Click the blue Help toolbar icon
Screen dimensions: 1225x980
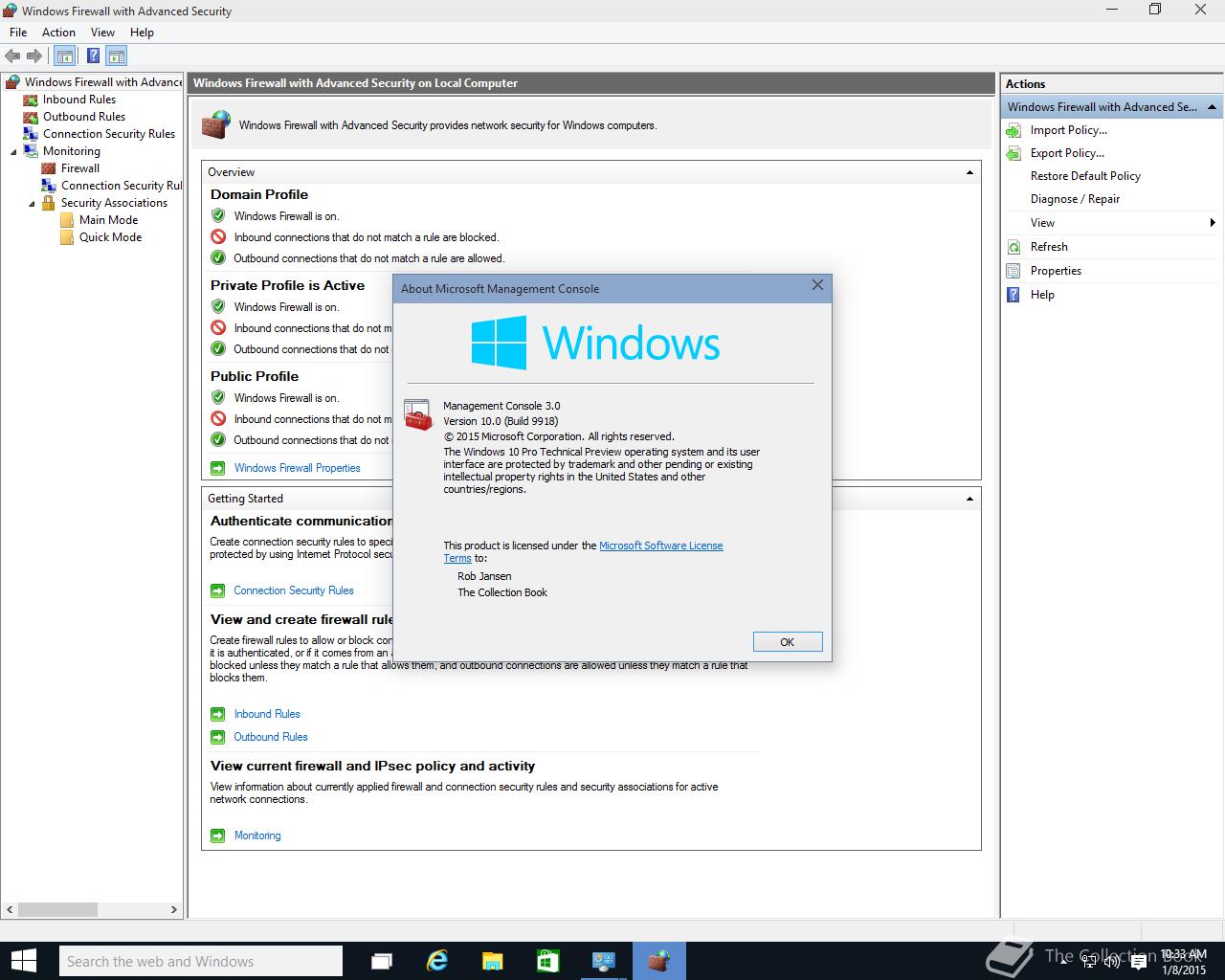click(x=93, y=56)
